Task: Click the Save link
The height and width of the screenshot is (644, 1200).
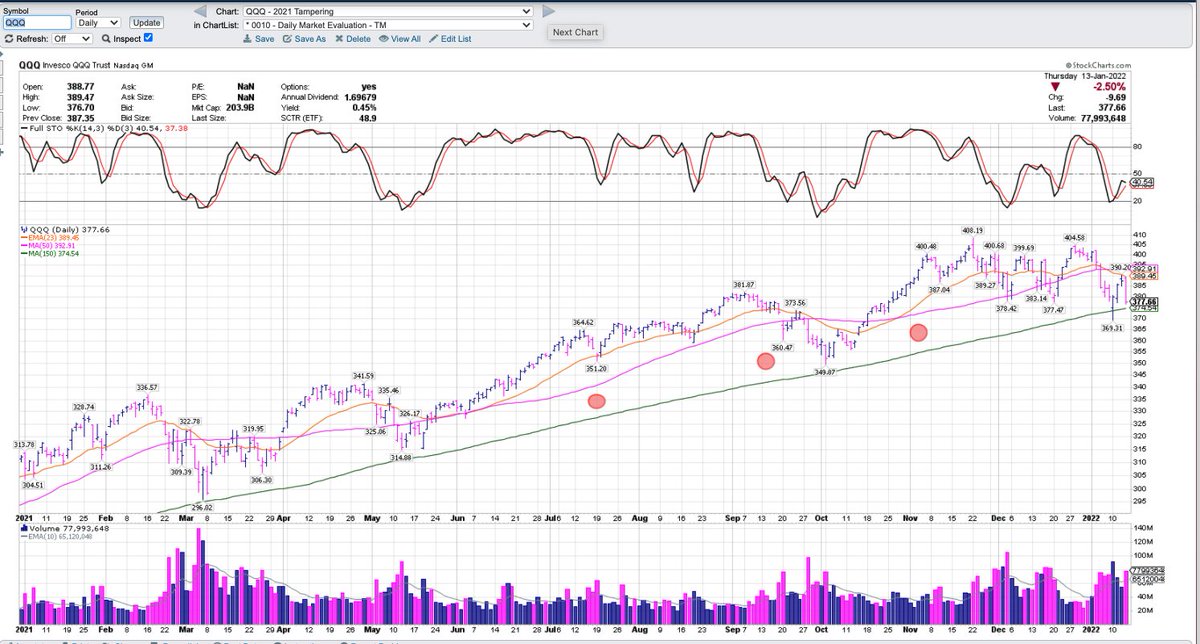Action: pyautogui.click(x=259, y=39)
